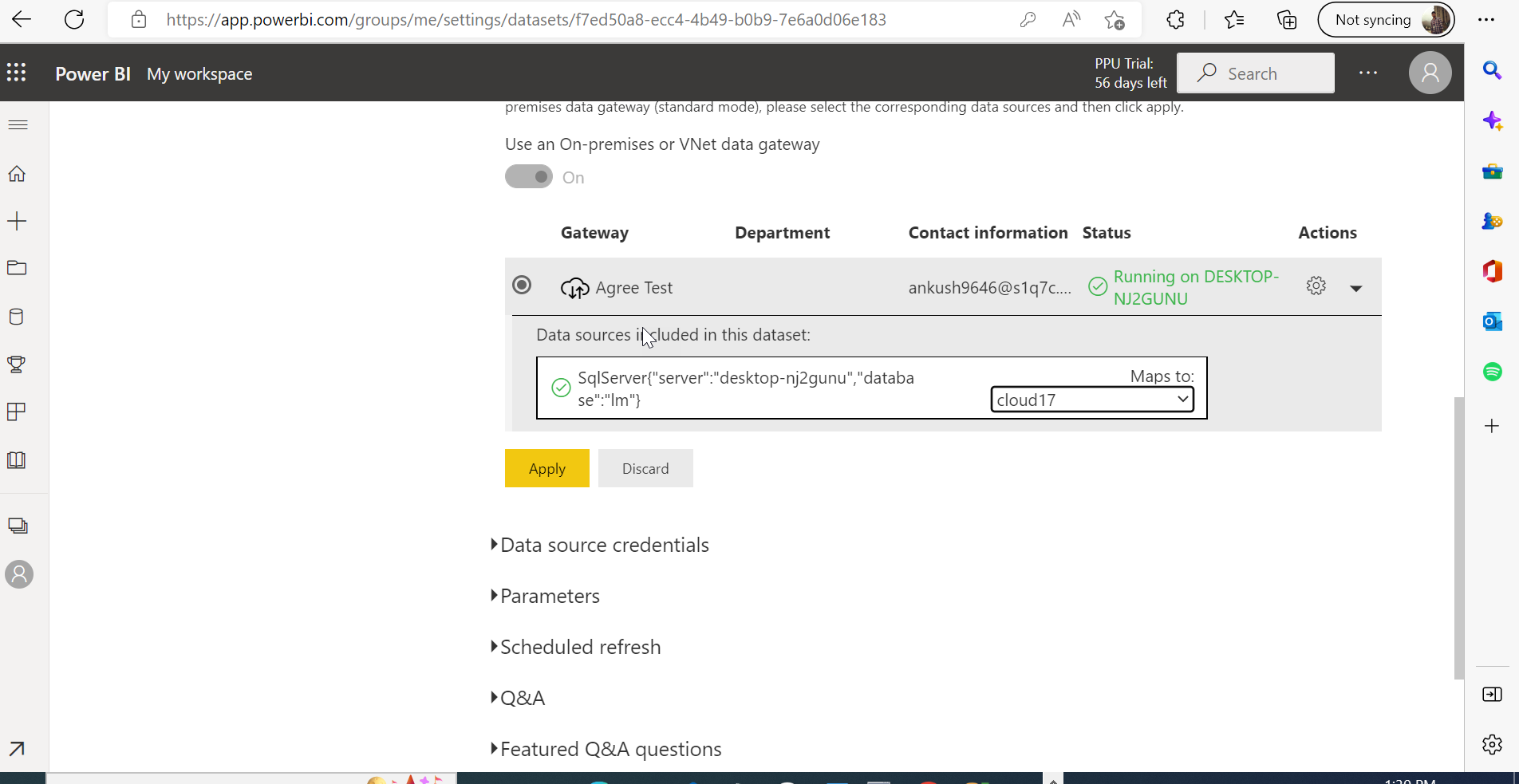Viewport: 1519px width, 784px height.
Task: Add this page to favorites star
Action: (1115, 20)
